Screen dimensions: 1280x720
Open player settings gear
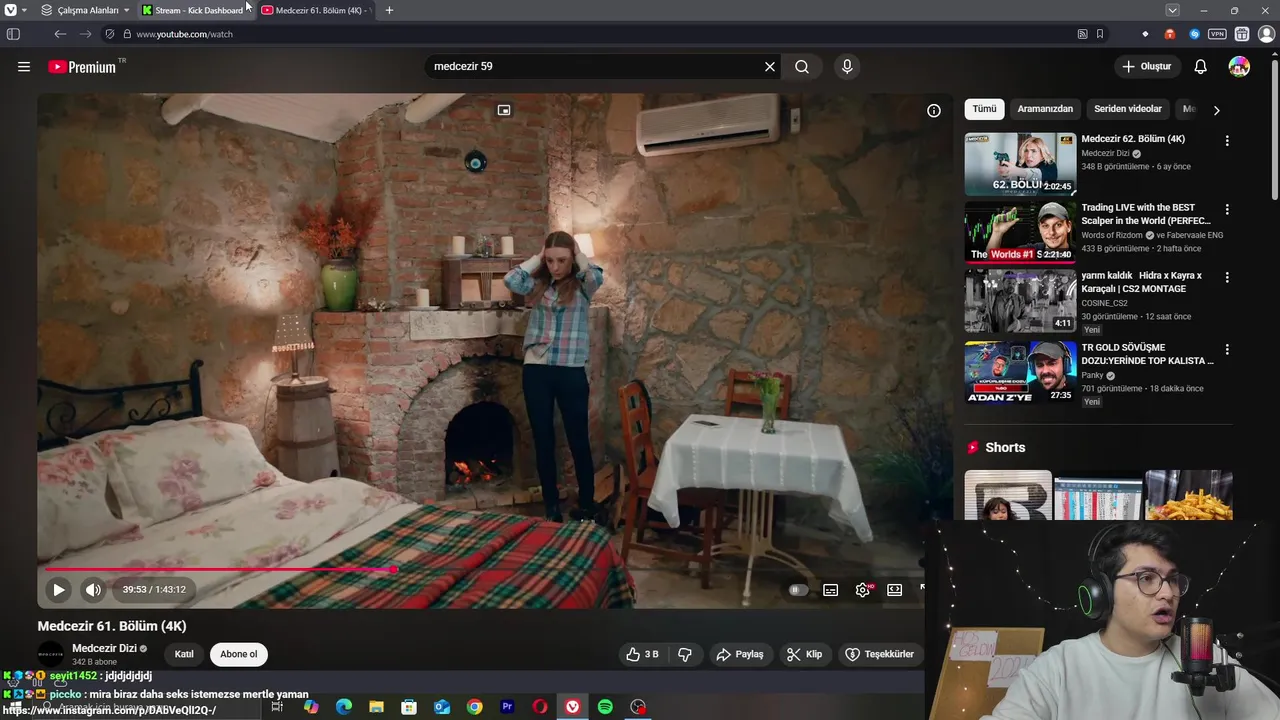click(x=863, y=590)
